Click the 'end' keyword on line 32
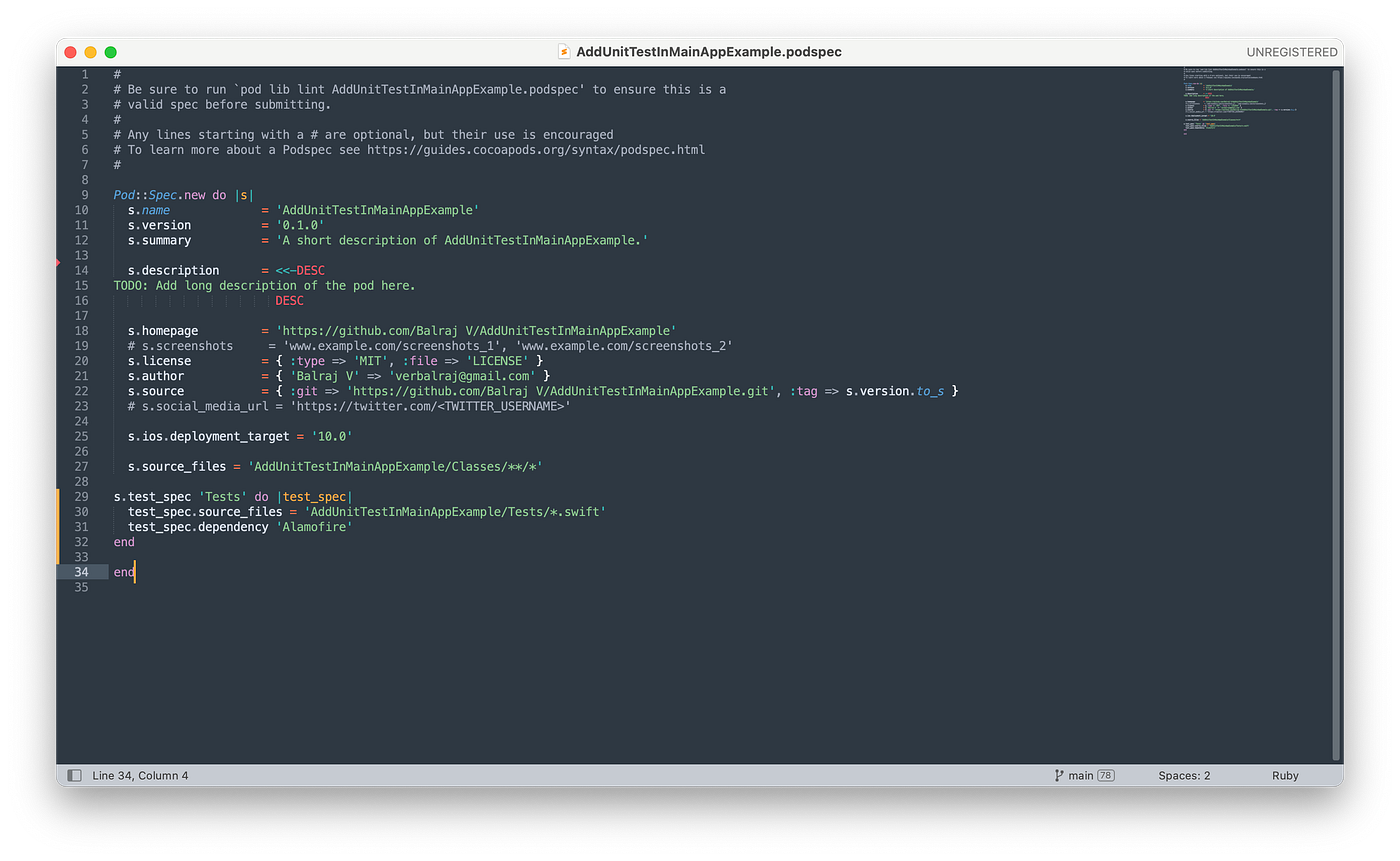Image resolution: width=1400 pixels, height=861 pixels. 124,542
